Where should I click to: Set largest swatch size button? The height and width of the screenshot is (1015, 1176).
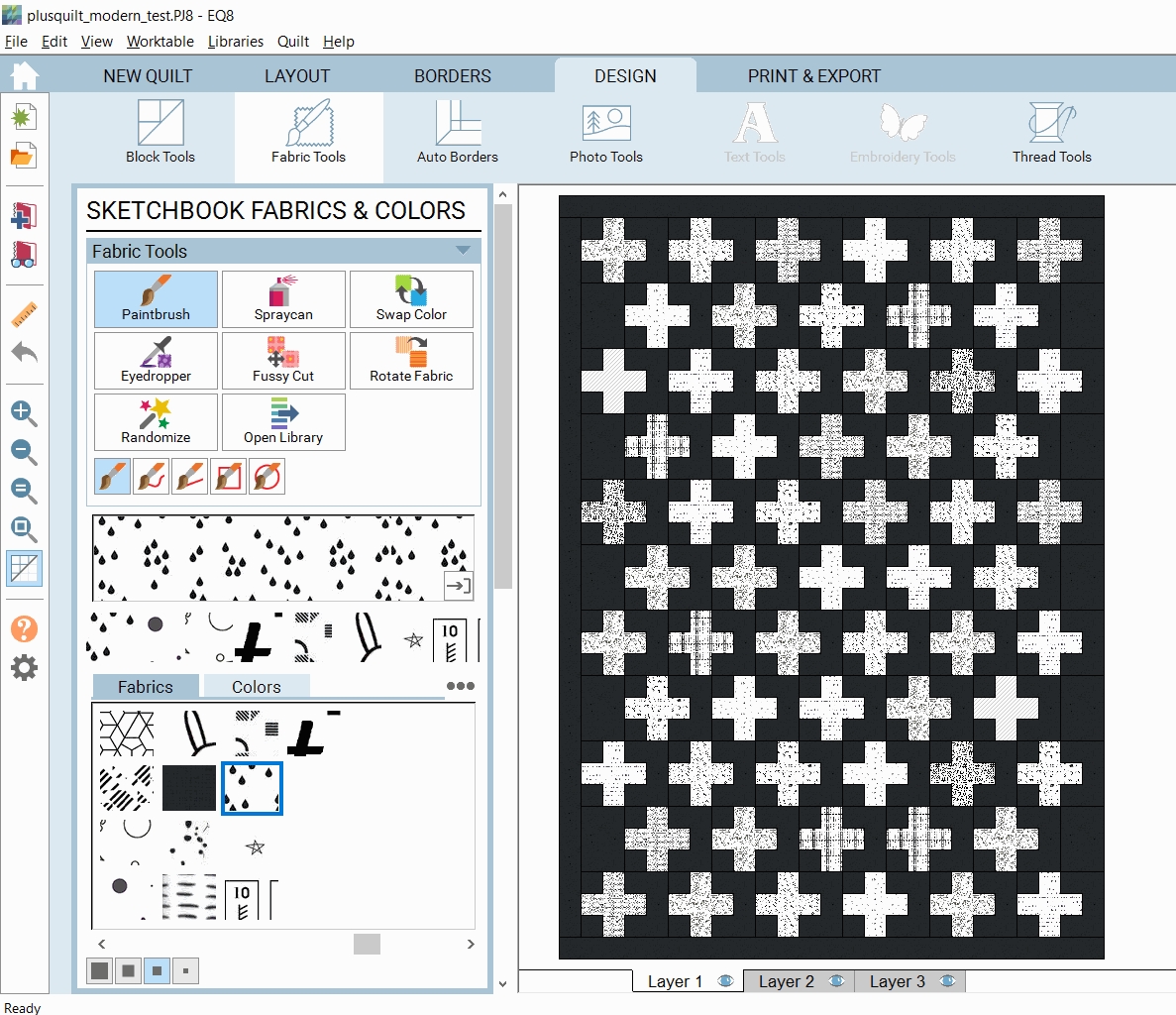(100, 970)
